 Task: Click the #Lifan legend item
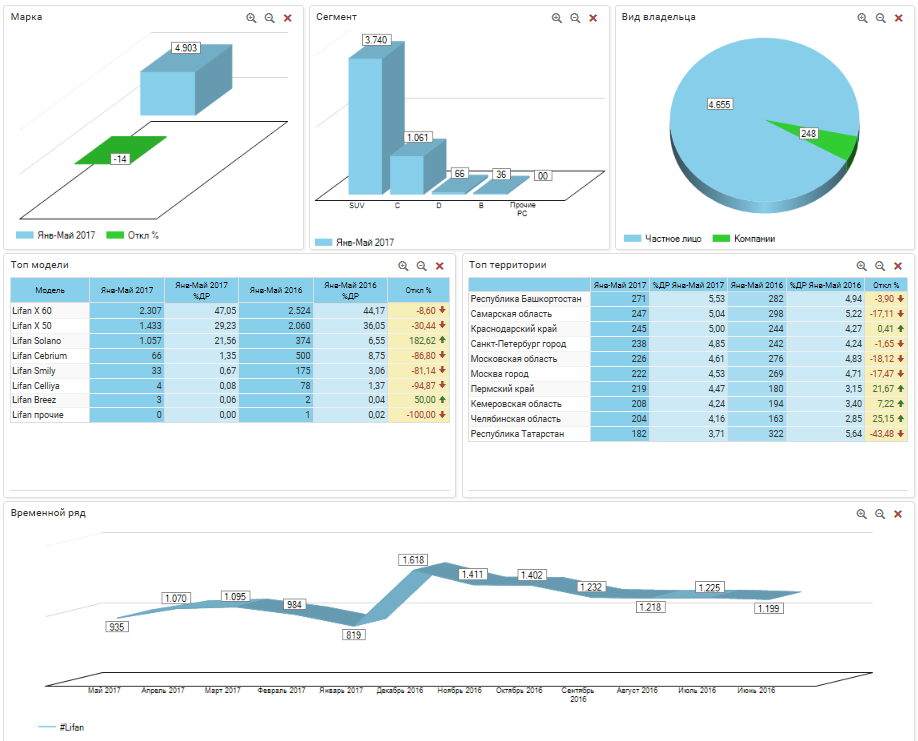coord(60,727)
